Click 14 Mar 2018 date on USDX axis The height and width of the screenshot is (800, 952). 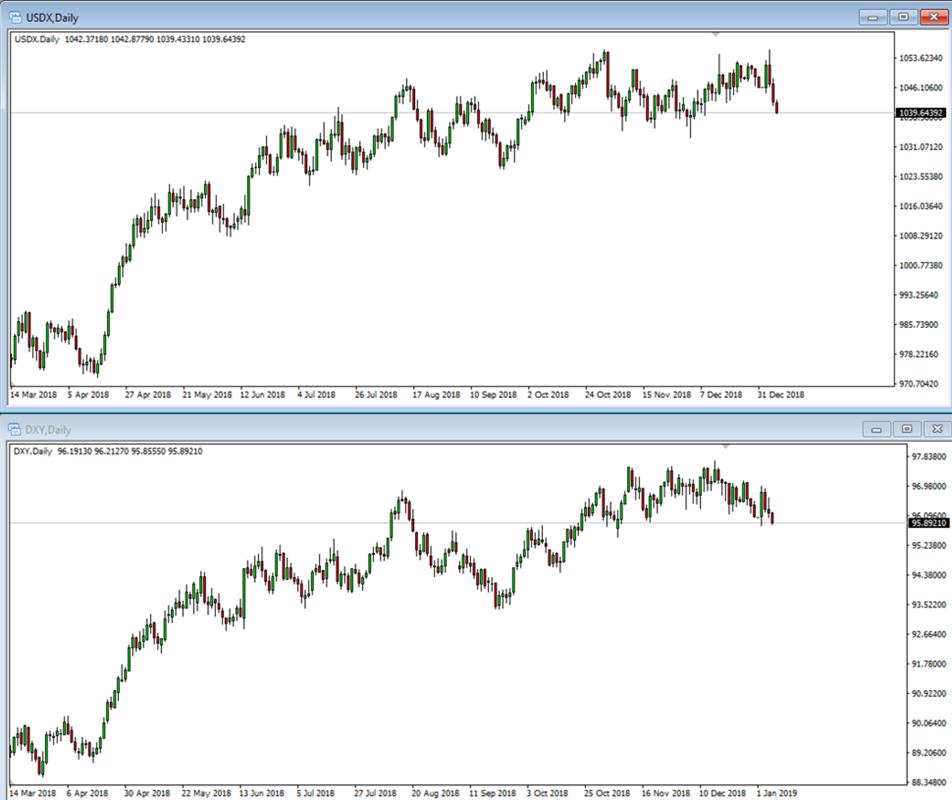point(33,395)
